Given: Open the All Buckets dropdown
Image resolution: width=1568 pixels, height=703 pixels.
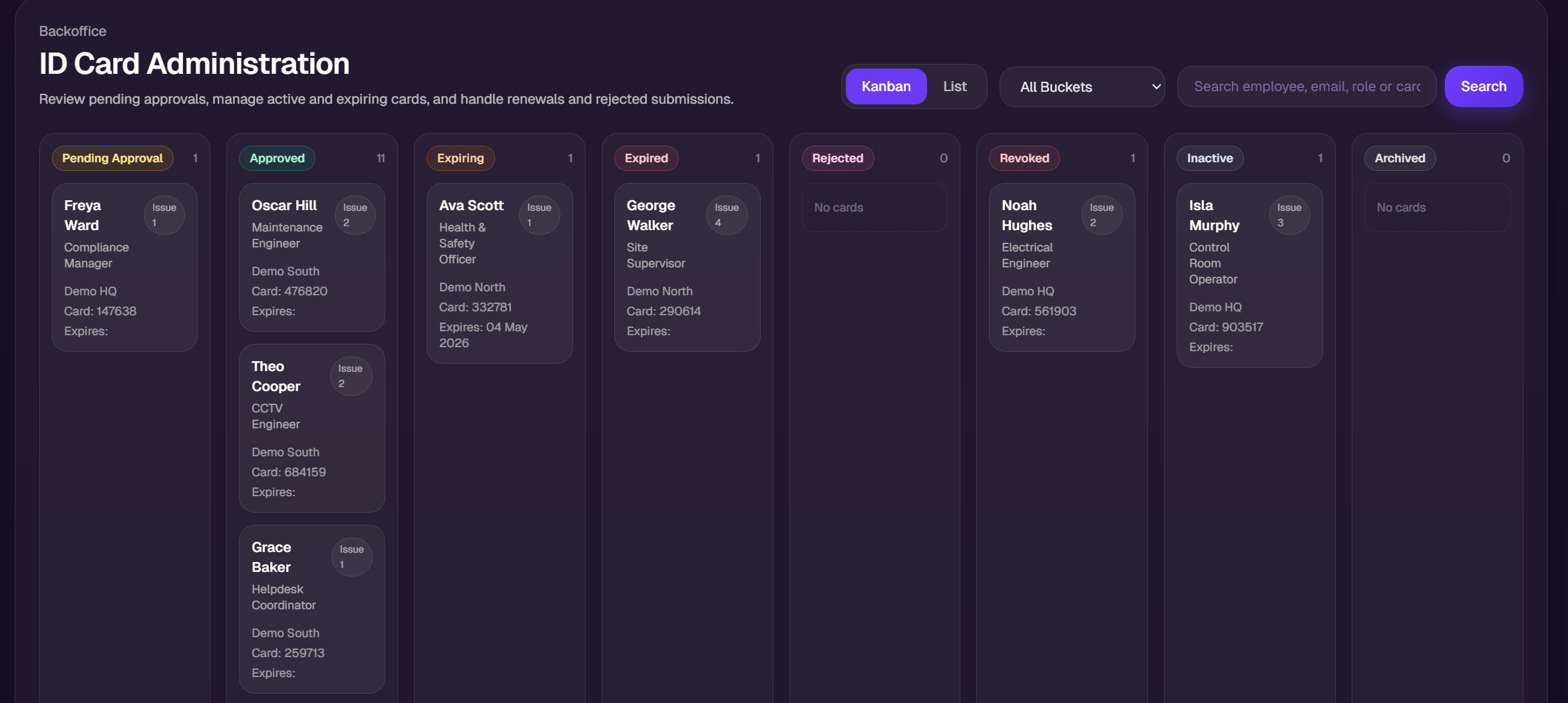Looking at the screenshot, I should coord(1081,86).
